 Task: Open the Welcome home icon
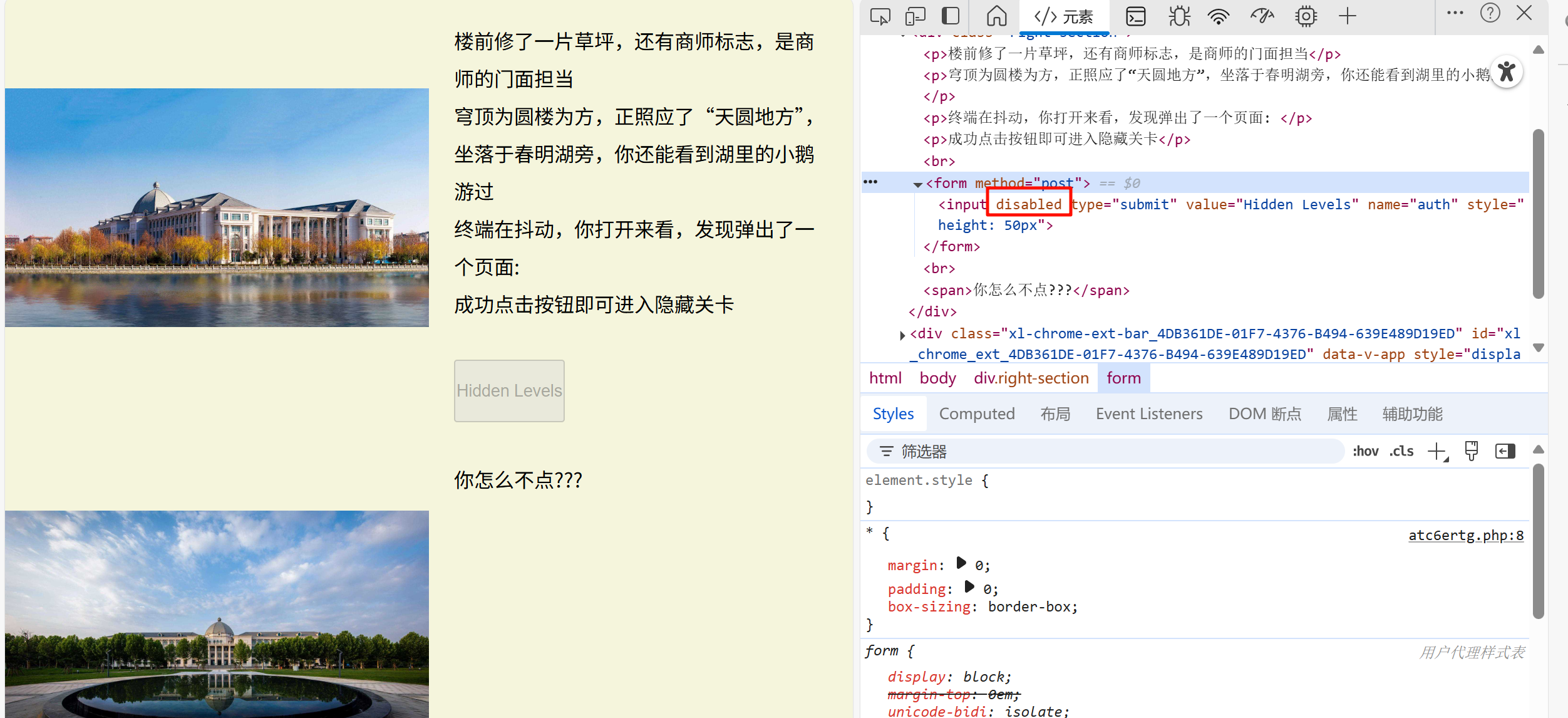coord(996,16)
